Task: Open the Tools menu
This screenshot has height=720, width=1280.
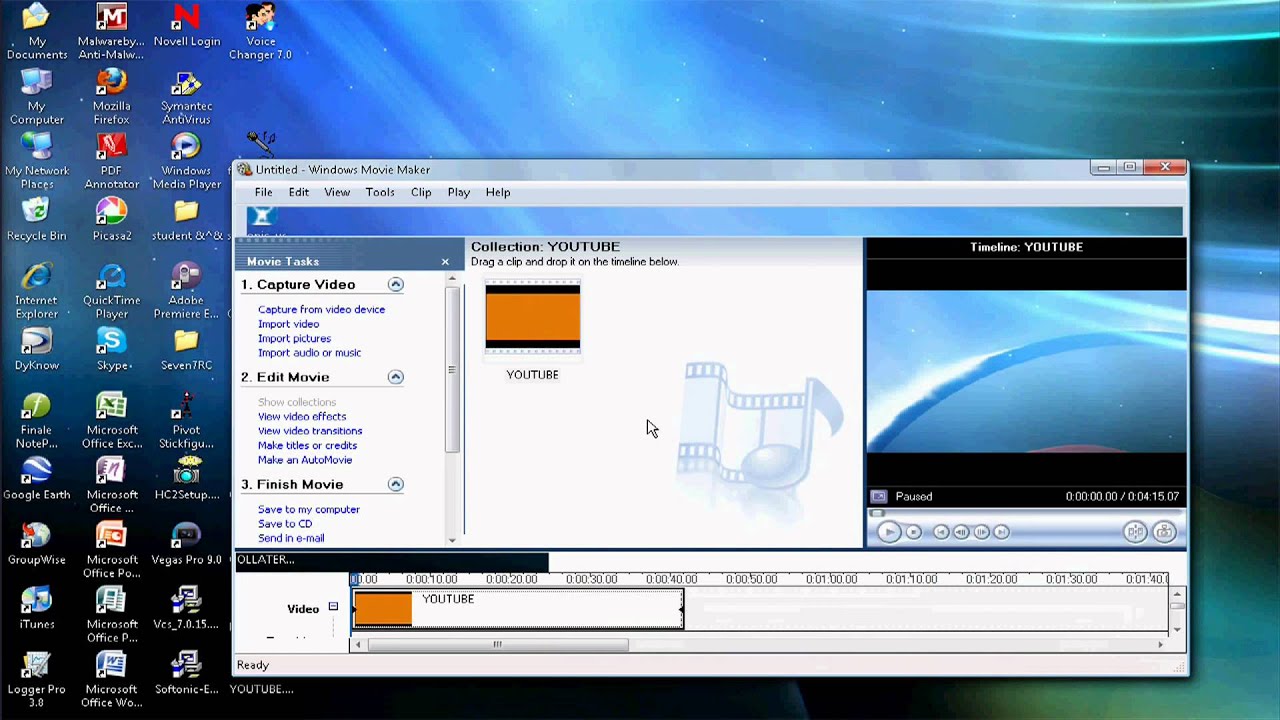Action: (x=380, y=192)
